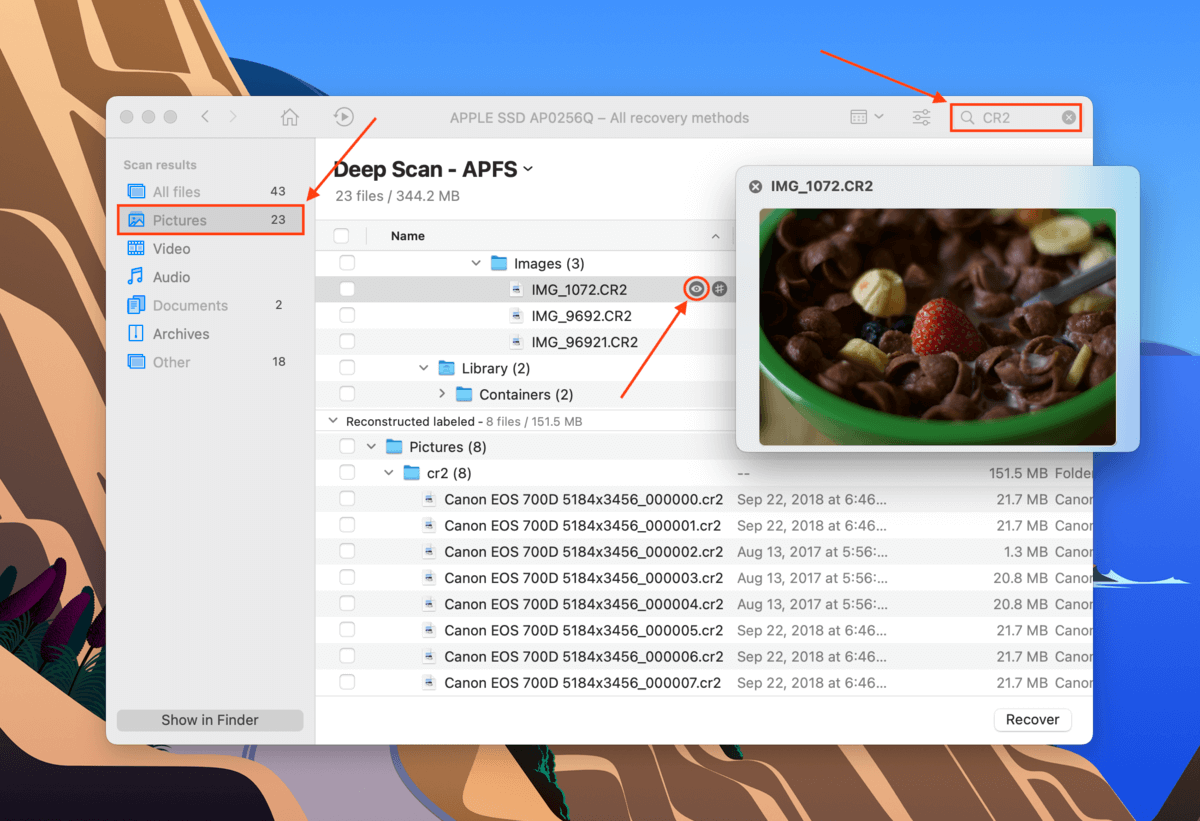Tick the checkbox for IMG_9692.CR2
The height and width of the screenshot is (821, 1200).
click(346, 315)
